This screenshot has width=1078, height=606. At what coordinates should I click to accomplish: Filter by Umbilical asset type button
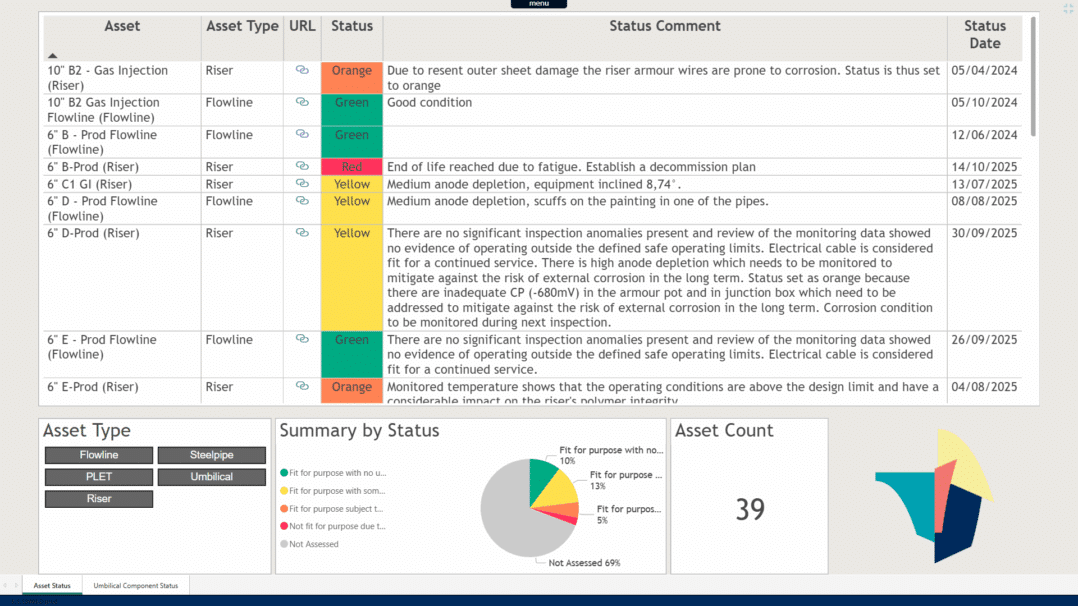click(211, 477)
